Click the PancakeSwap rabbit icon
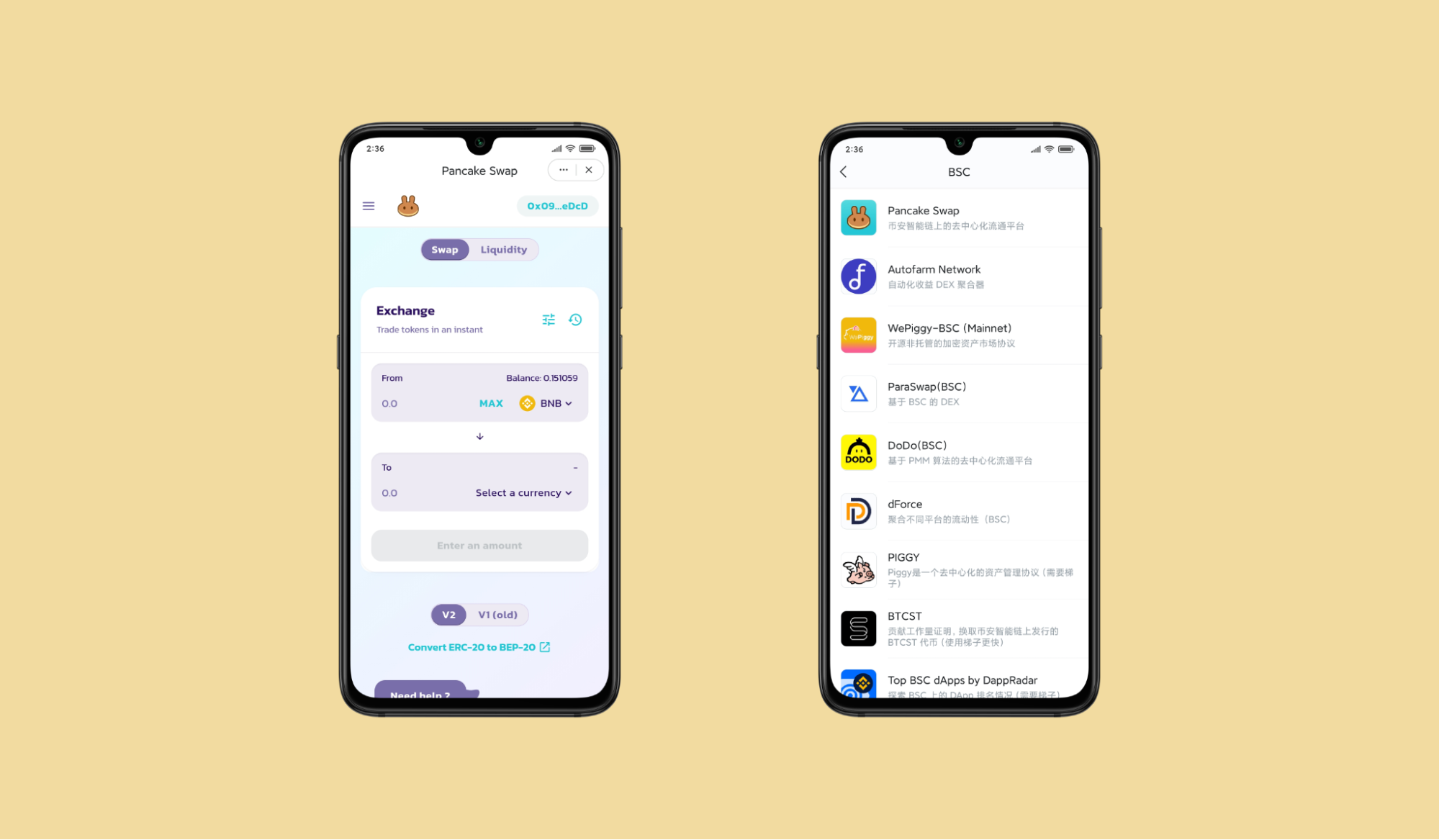This screenshot has height=840, width=1439. click(x=408, y=206)
